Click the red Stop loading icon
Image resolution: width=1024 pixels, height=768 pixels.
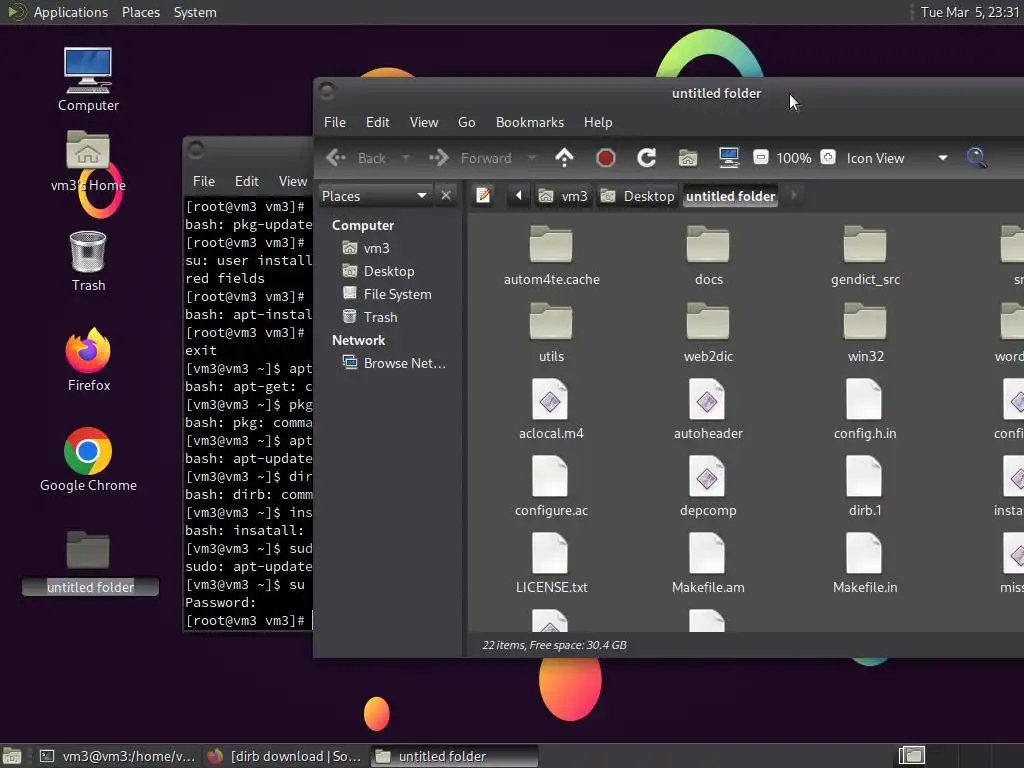[x=605, y=158]
